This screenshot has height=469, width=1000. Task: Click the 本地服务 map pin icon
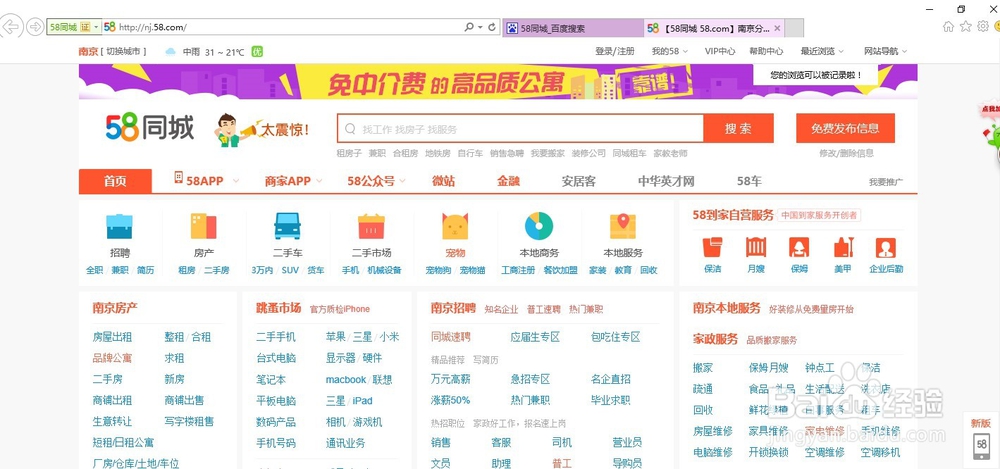point(623,227)
